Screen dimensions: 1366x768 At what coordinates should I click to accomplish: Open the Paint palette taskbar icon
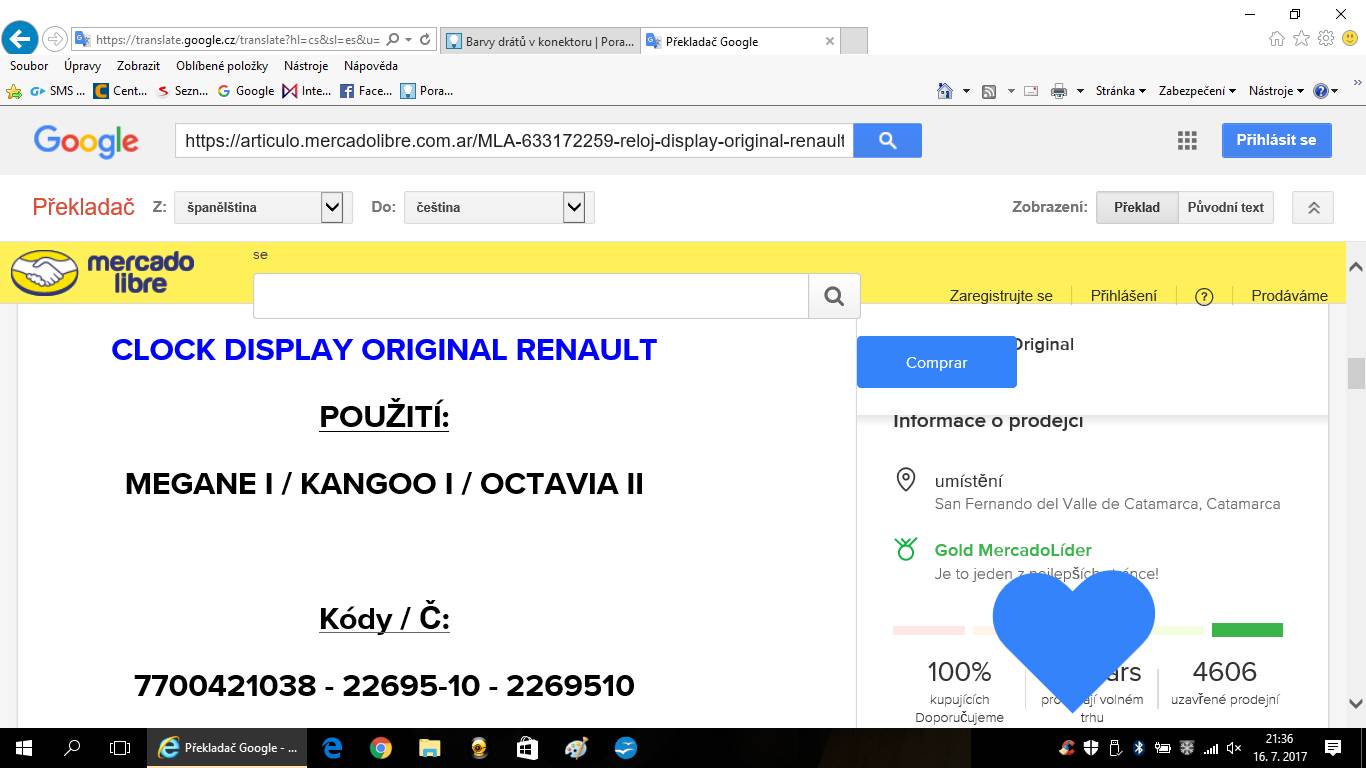pos(576,747)
